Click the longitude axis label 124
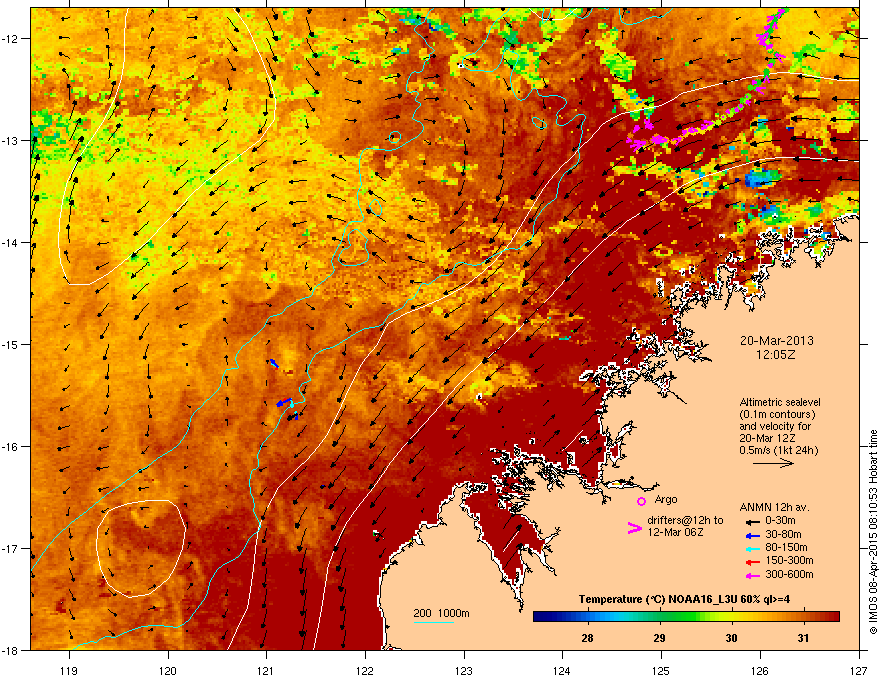The width and height of the screenshot is (880, 680). 562,670
